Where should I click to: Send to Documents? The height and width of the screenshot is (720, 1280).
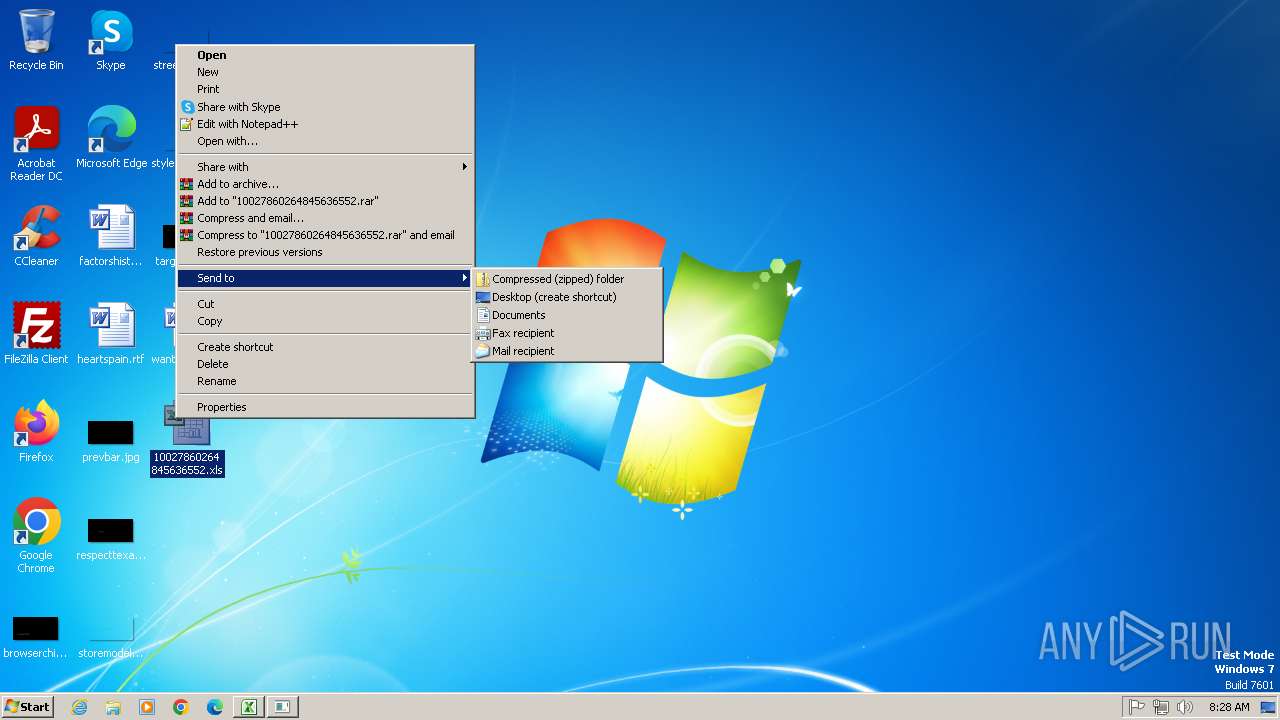(x=567, y=315)
